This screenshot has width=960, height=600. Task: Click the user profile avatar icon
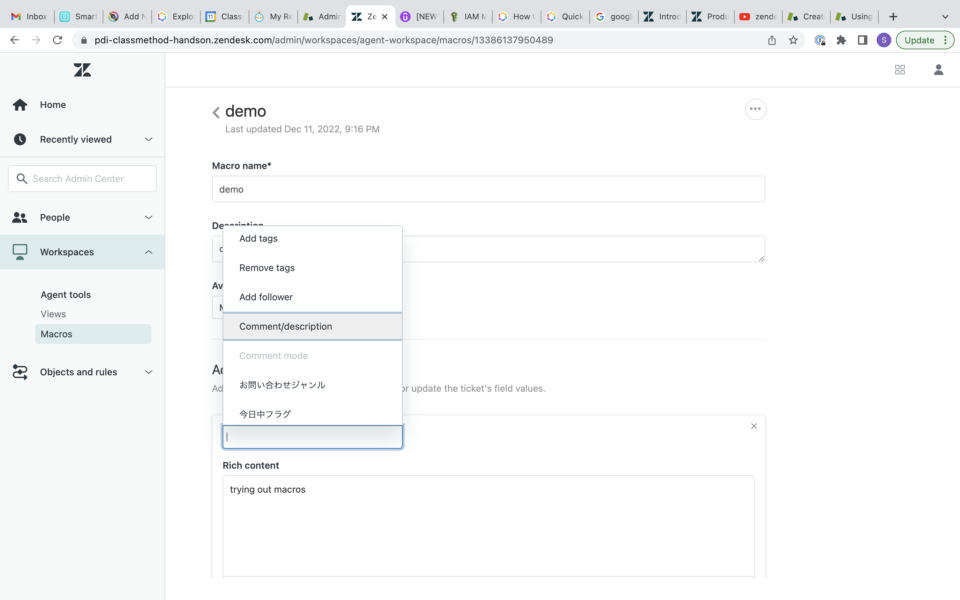(x=937, y=70)
